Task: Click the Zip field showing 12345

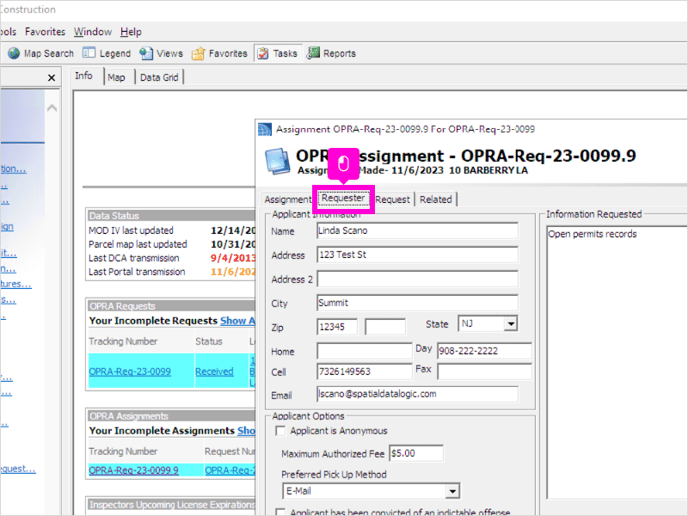Action: pyautogui.click(x=337, y=327)
